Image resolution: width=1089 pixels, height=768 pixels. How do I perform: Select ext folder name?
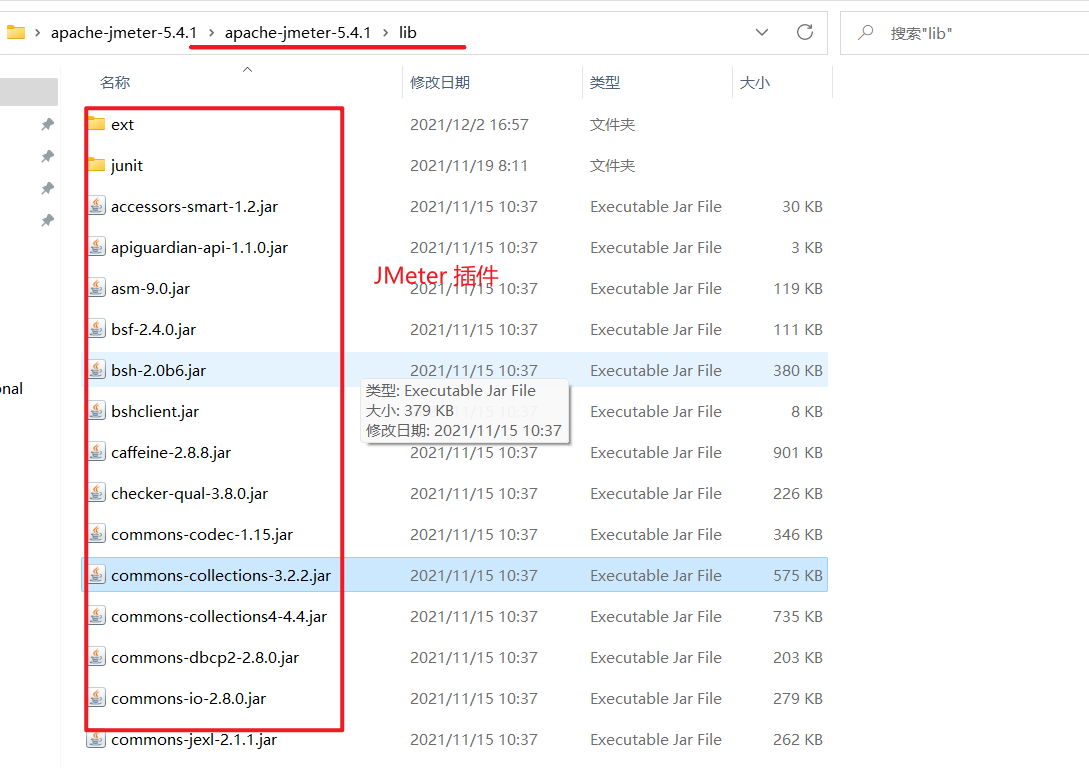pos(122,125)
